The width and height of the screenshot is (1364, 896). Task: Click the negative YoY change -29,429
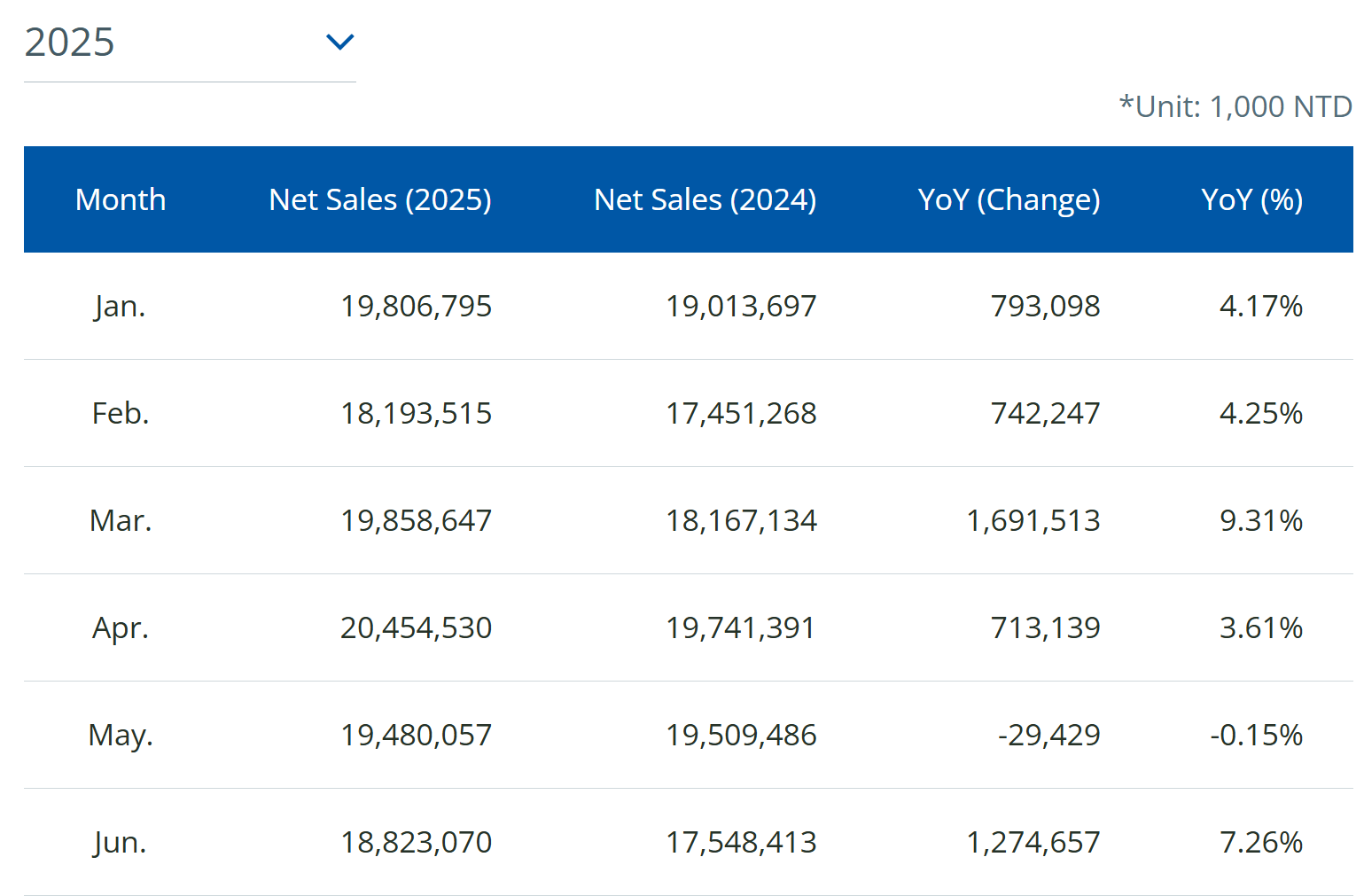[1048, 735]
